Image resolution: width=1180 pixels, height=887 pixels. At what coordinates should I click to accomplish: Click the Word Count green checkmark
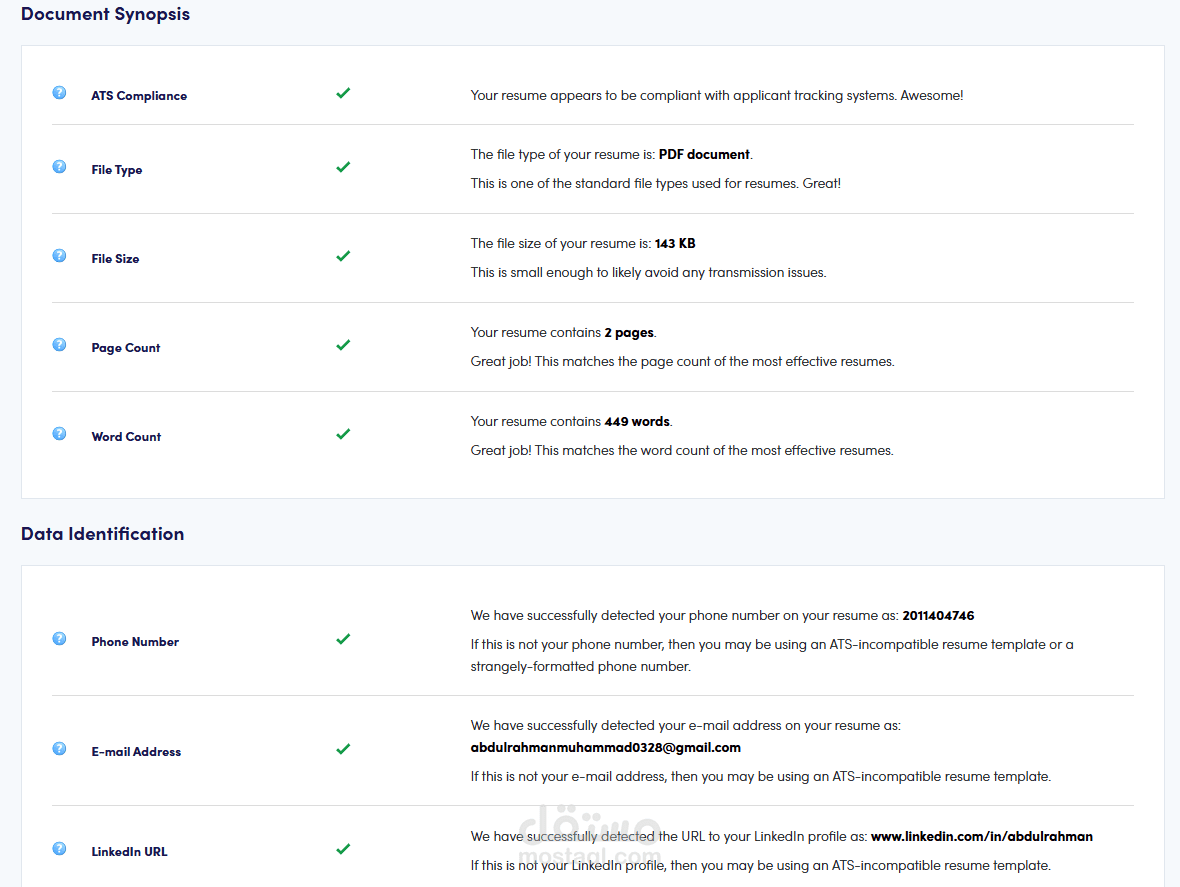(x=343, y=434)
